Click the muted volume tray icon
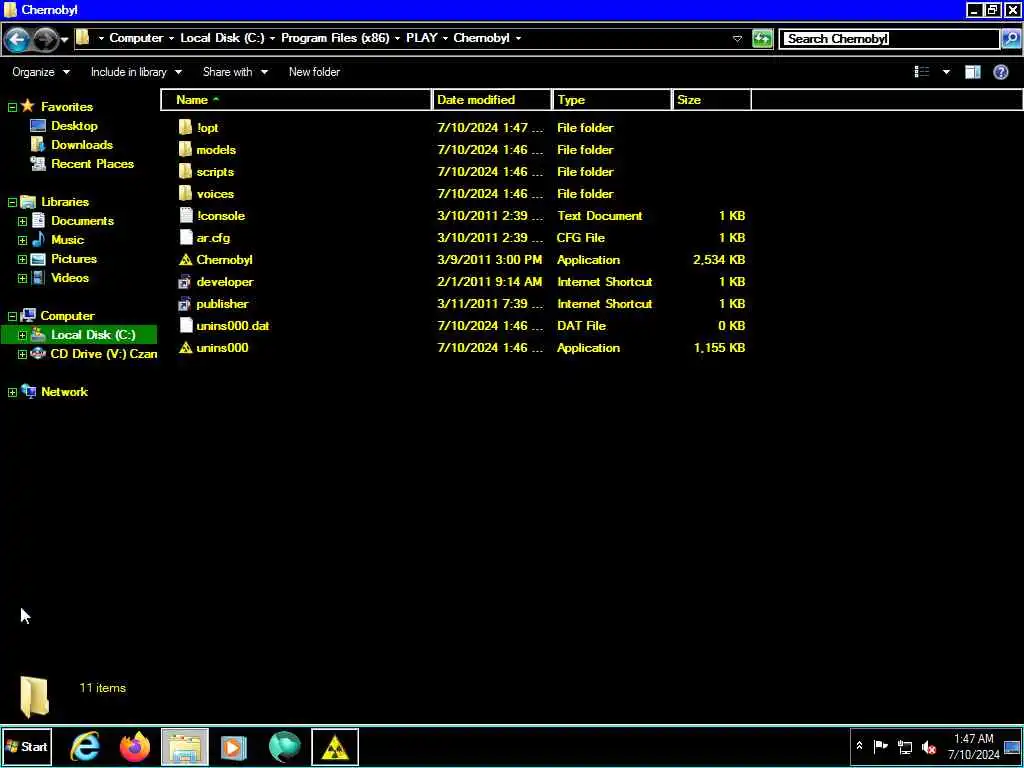 pos(928,746)
